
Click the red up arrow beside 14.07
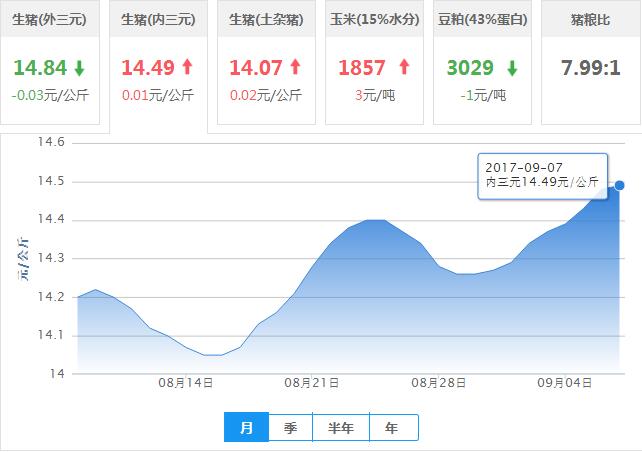click(296, 67)
